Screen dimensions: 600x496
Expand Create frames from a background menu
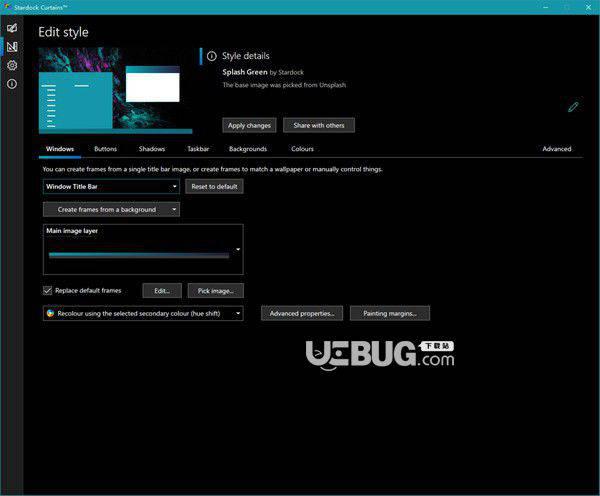(111, 209)
